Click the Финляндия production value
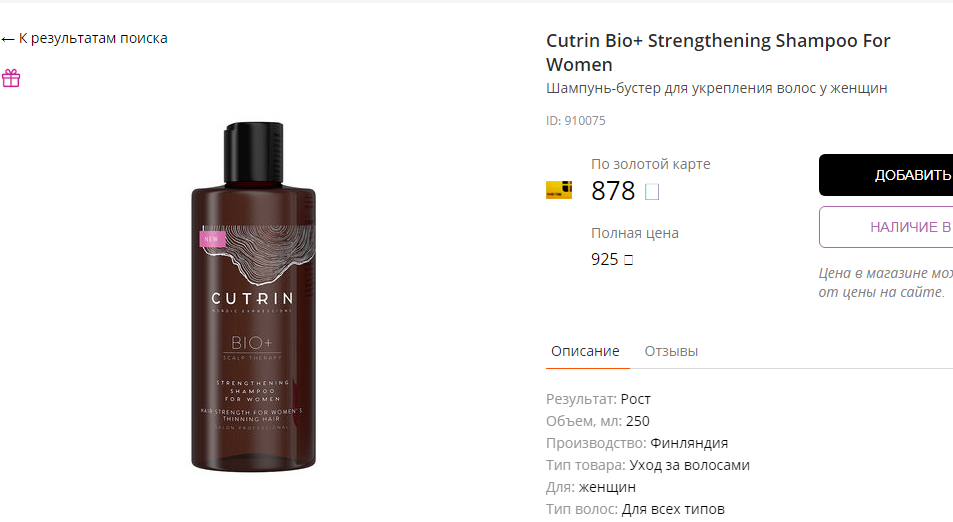 coord(689,443)
